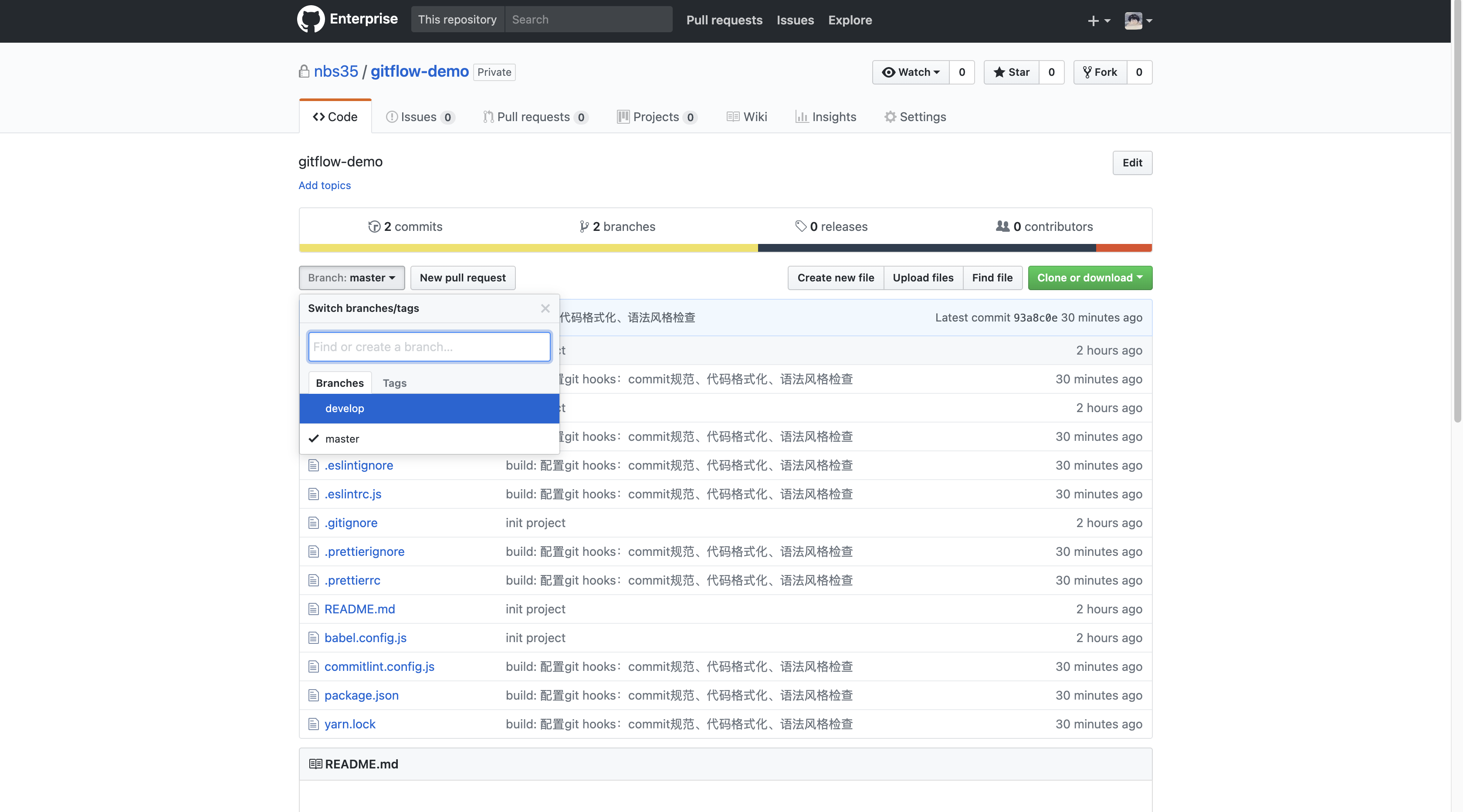
Task: Click the .gitignore file icon
Action: (x=314, y=523)
